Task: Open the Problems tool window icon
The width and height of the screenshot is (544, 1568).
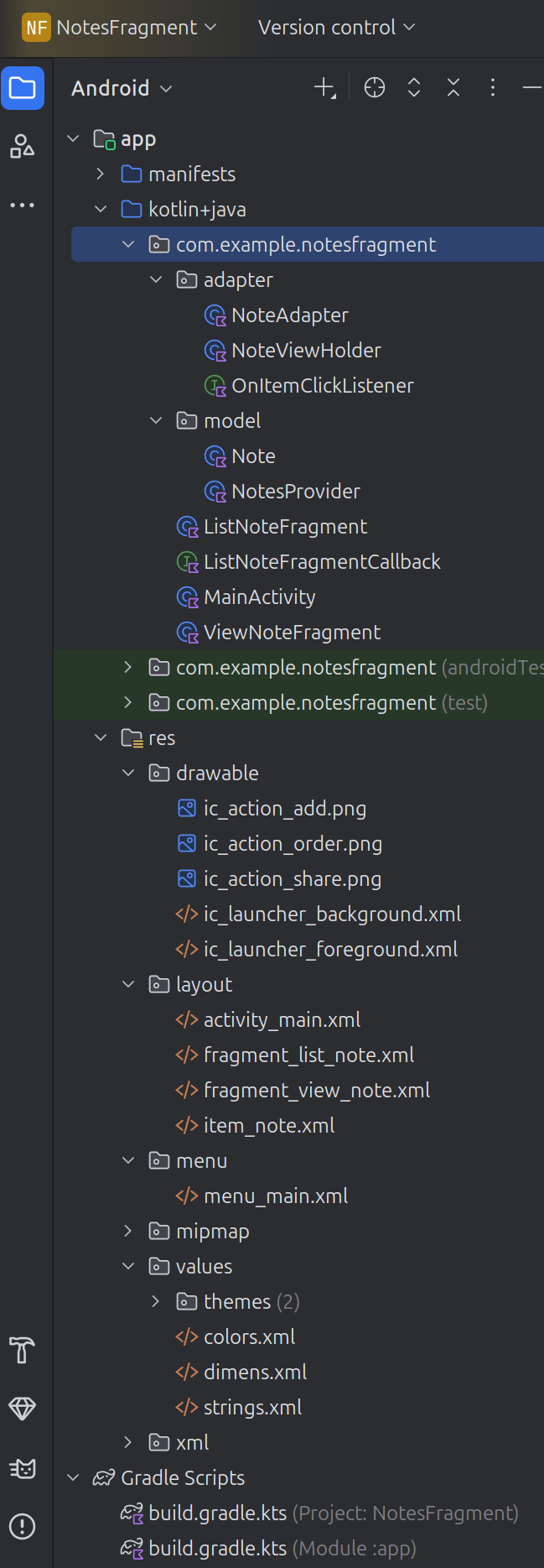Action: 23,1526
